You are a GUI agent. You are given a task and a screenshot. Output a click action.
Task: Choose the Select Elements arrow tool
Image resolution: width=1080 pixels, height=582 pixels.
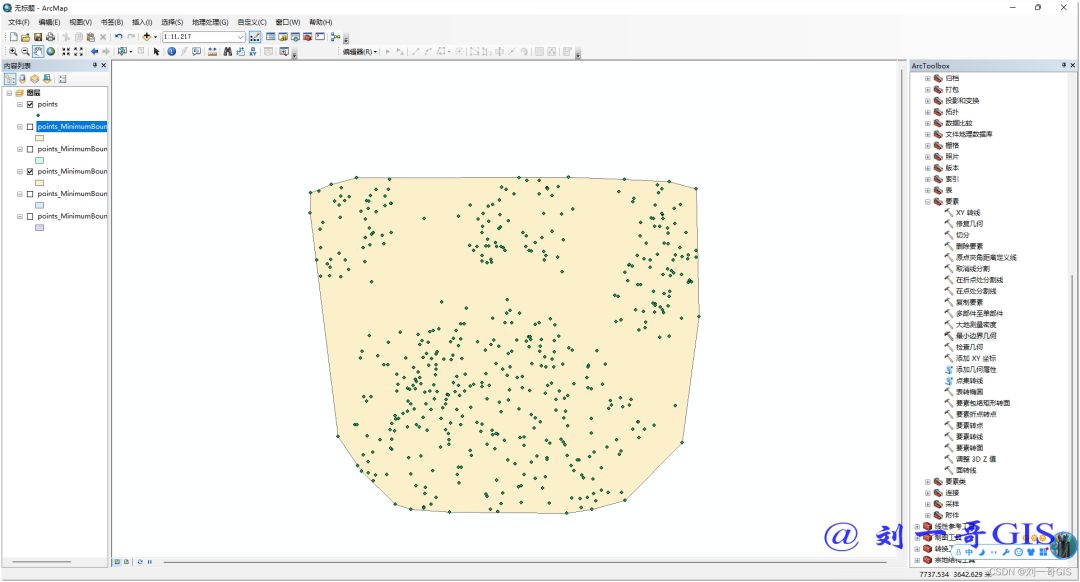[x=156, y=52]
